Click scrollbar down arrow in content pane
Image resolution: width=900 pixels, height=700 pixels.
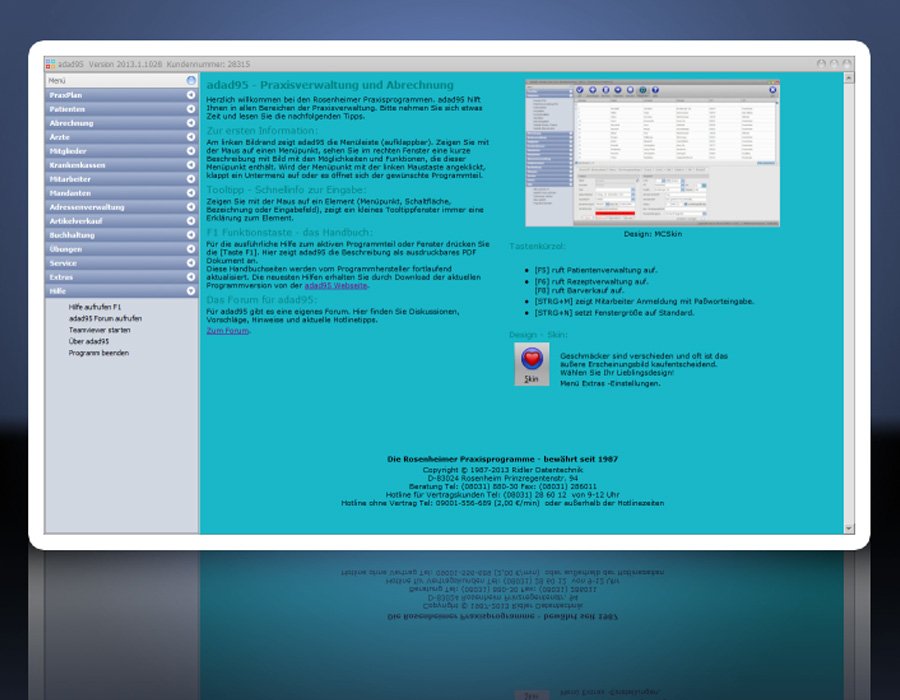click(849, 528)
